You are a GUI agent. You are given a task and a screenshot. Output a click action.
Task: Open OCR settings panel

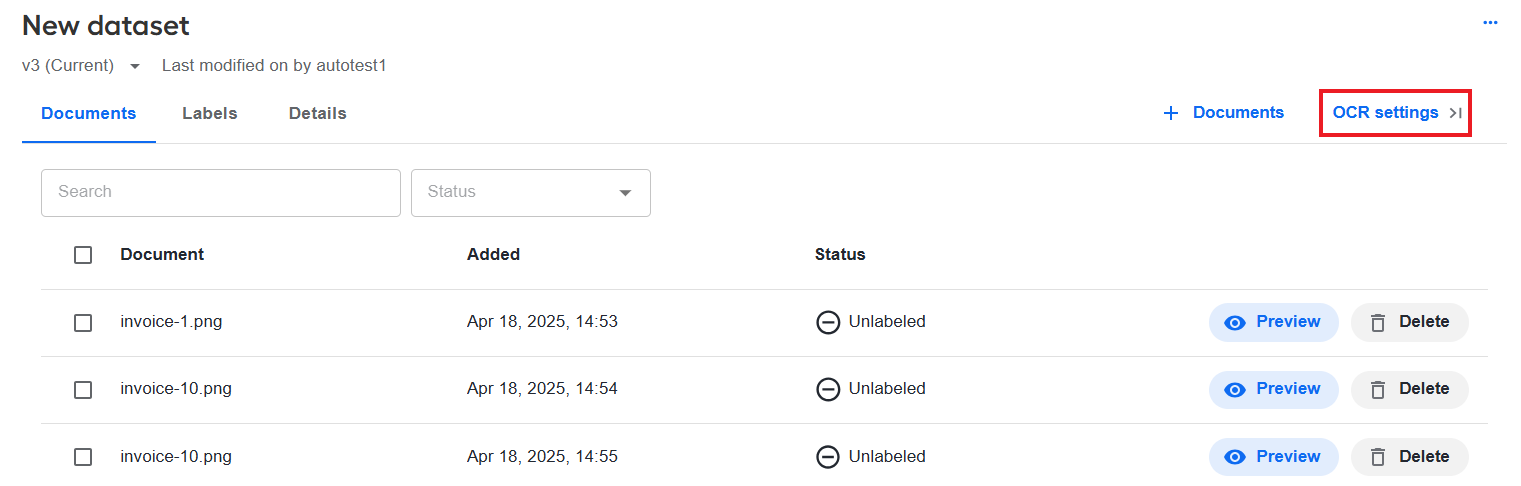pyautogui.click(x=1385, y=113)
